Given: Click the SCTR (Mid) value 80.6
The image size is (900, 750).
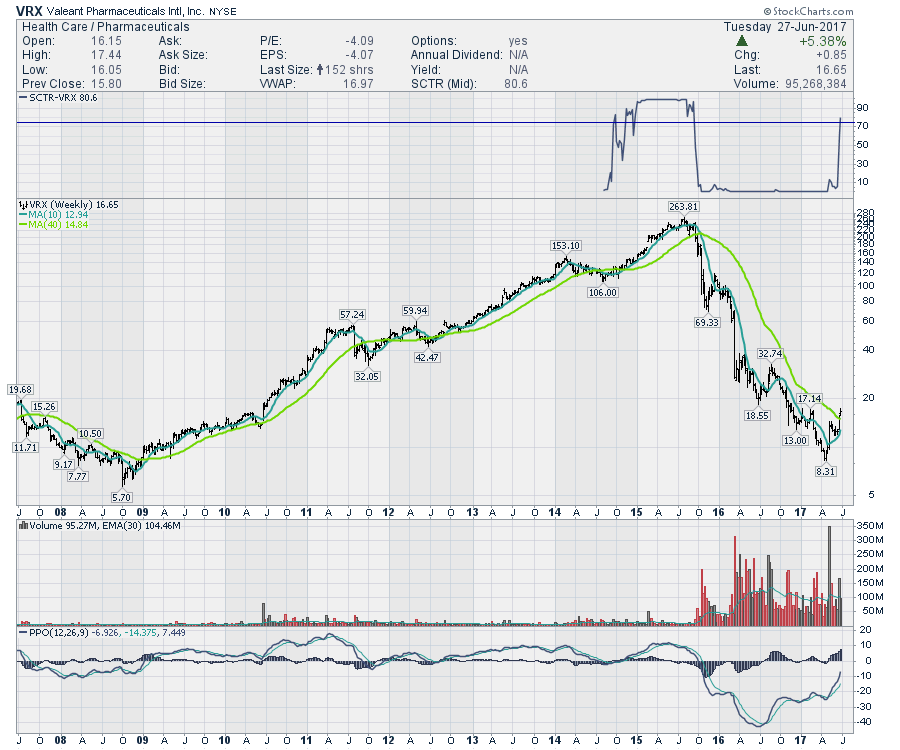Looking at the screenshot, I should click(515, 84).
